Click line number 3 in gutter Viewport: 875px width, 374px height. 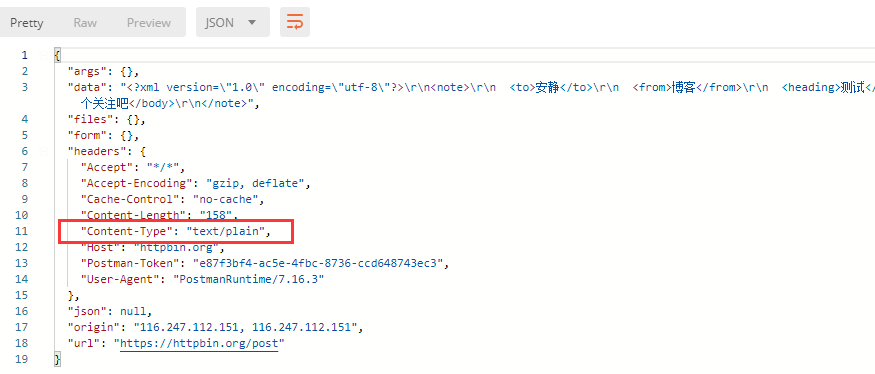click(24, 87)
